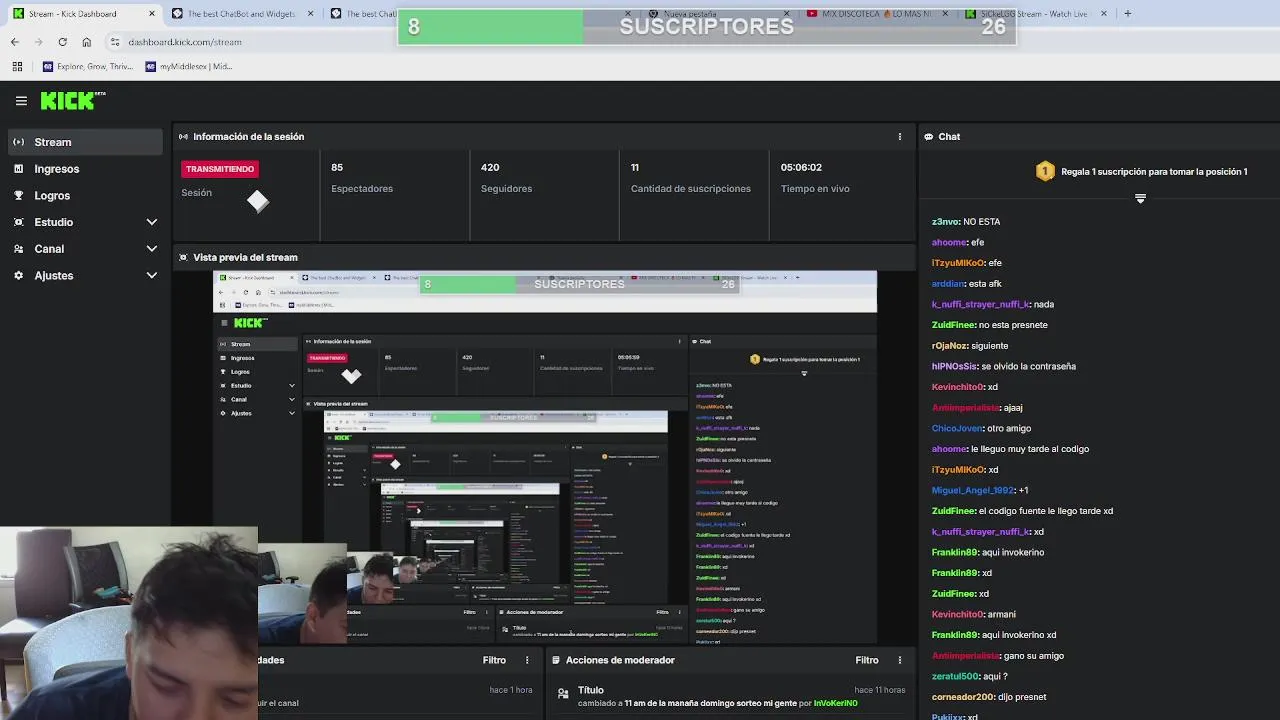Close the Stream - Kick Dashboard tab
The image size is (1280, 720).
point(152,14)
